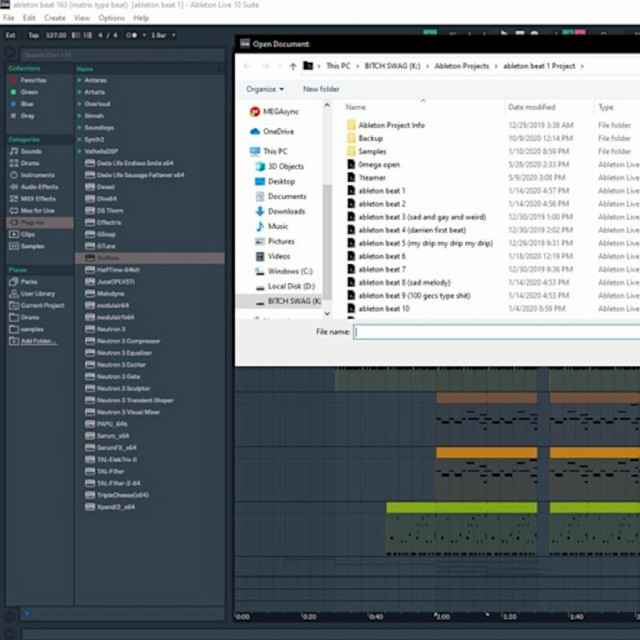Open Downloads in dialog navigation pane
The height and width of the screenshot is (640, 640).
[286, 211]
